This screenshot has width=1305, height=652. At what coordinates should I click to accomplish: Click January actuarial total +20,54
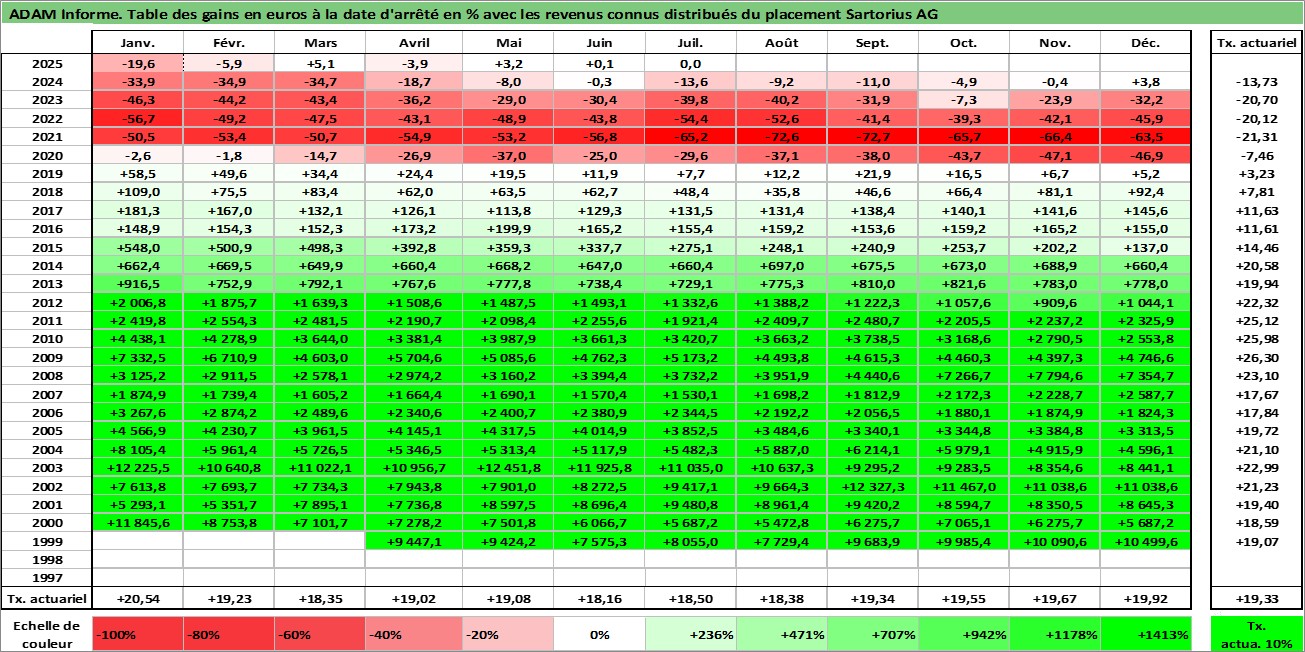[137, 598]
